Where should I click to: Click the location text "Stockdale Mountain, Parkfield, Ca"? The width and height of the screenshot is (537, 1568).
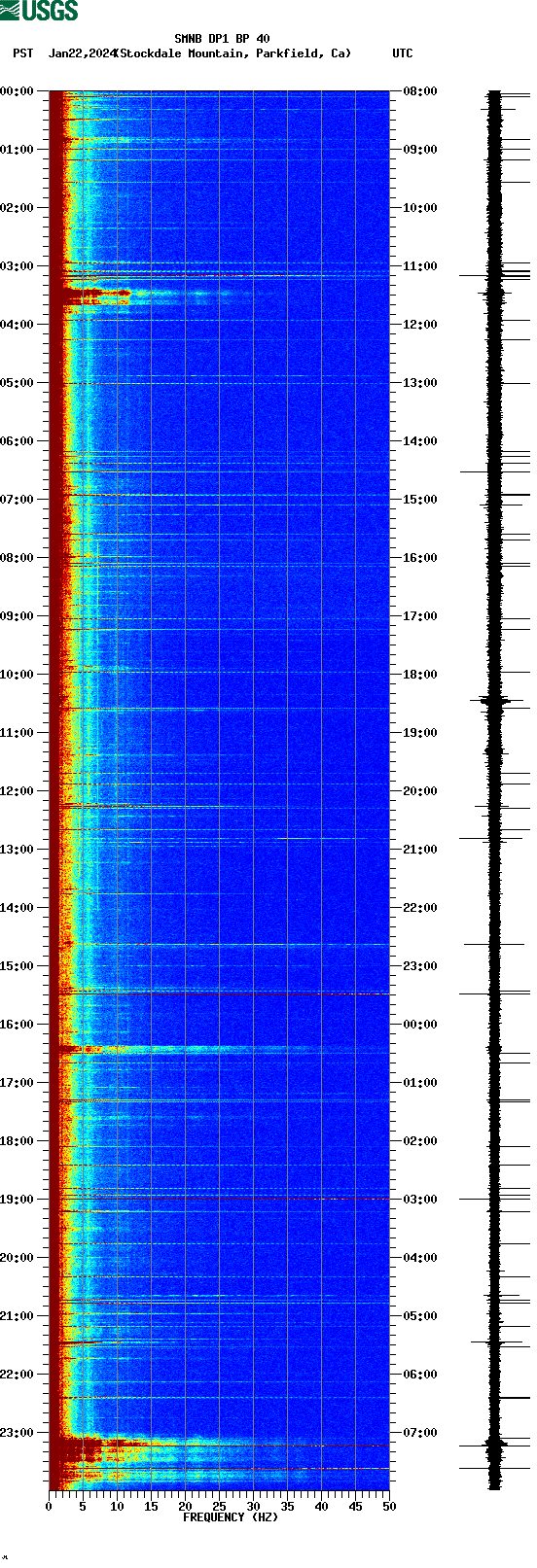[x=233, y=53]
